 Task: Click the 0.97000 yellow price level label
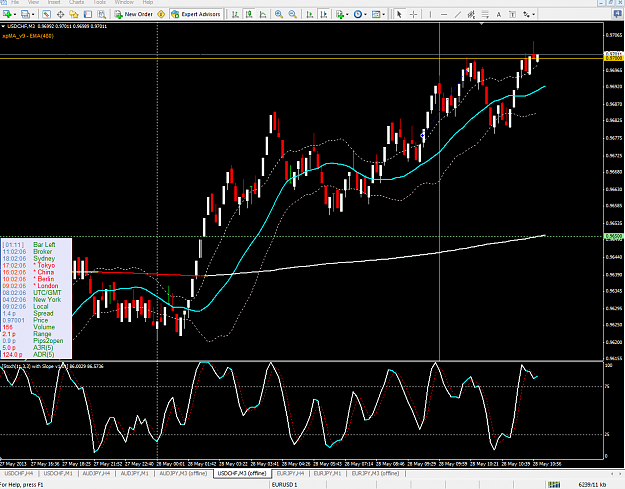[x=614, y=58]
